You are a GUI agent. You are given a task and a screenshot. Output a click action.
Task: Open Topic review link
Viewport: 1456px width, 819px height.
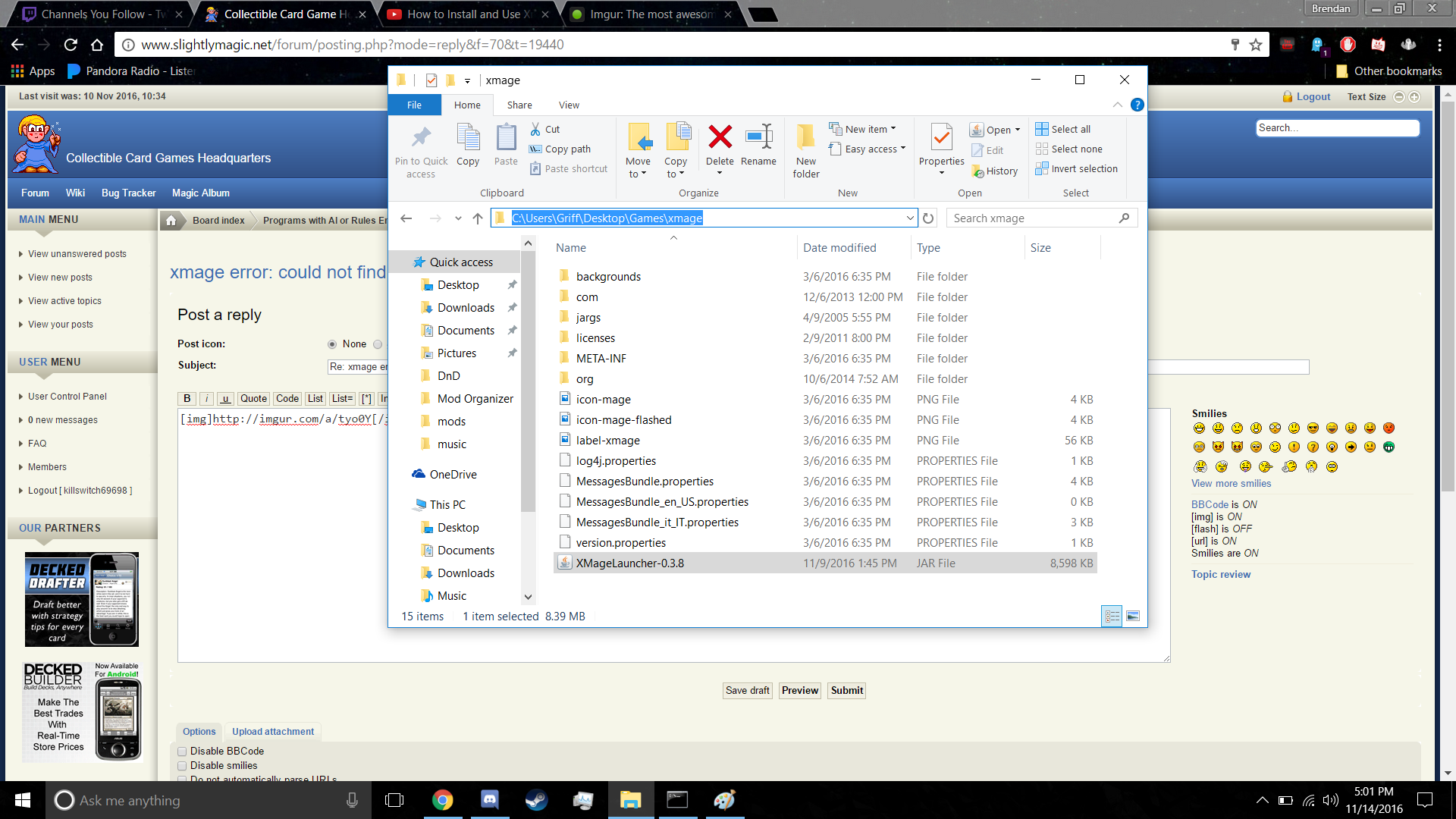(x=1221, y=575)
